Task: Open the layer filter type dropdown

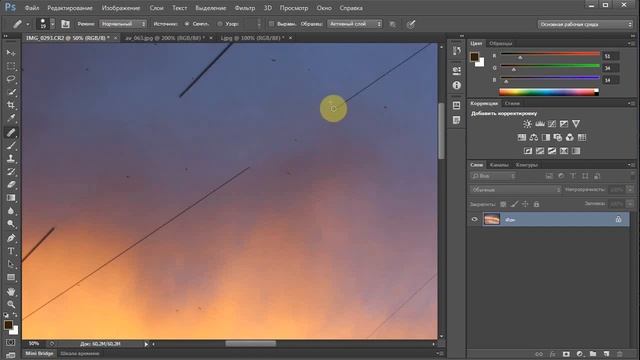Action: pyautogui.click(x=493, y=176)
